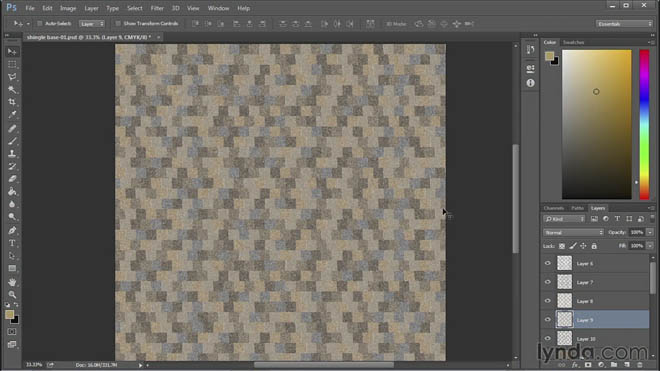Toggle lock transparent pixels
Image resolution: width=660 pixels, height=371 pixels.
(x=562, y=246)
